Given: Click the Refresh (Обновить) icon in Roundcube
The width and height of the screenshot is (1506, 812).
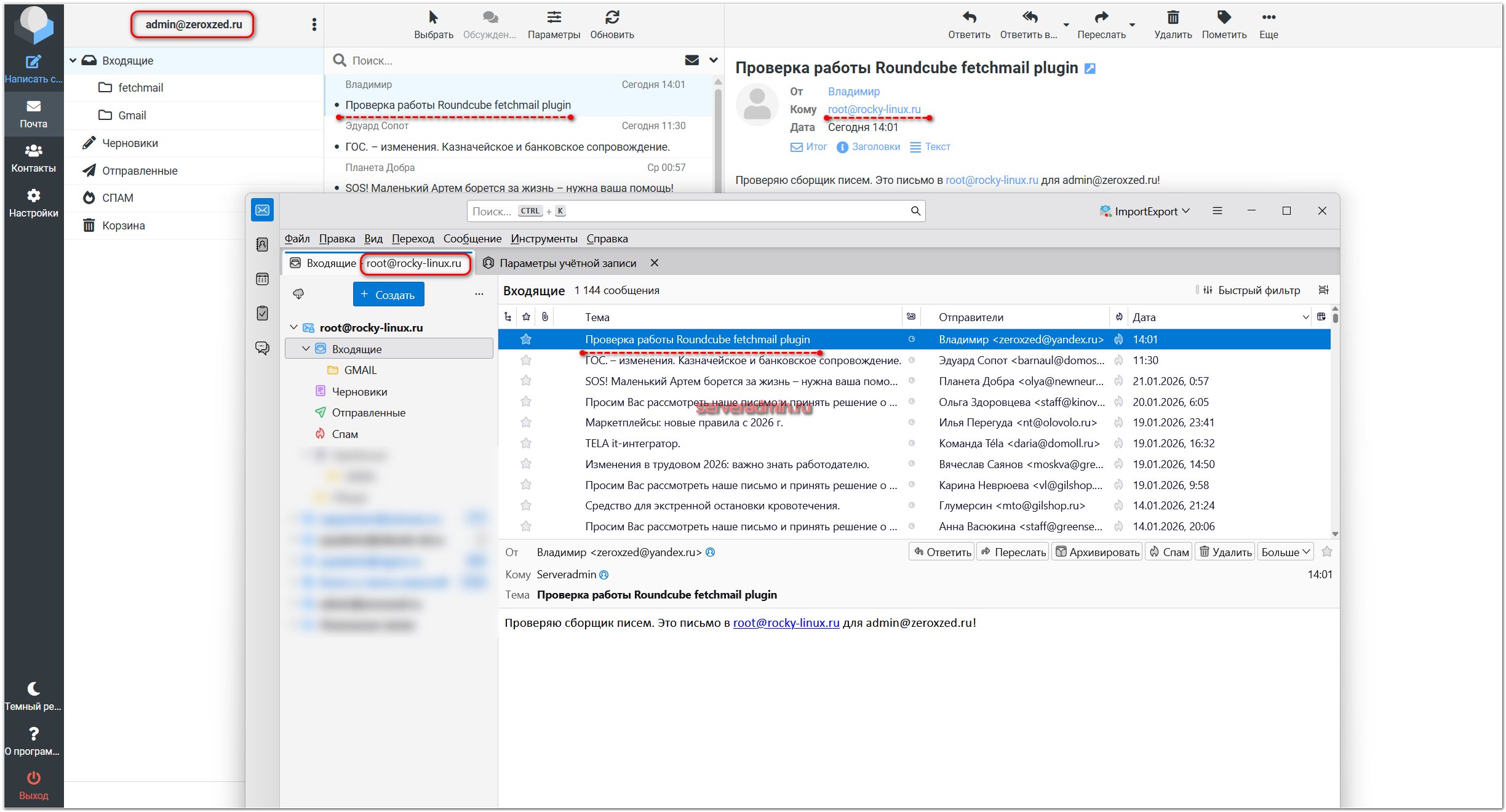Looking at the screenshot, I should point(612,18).
